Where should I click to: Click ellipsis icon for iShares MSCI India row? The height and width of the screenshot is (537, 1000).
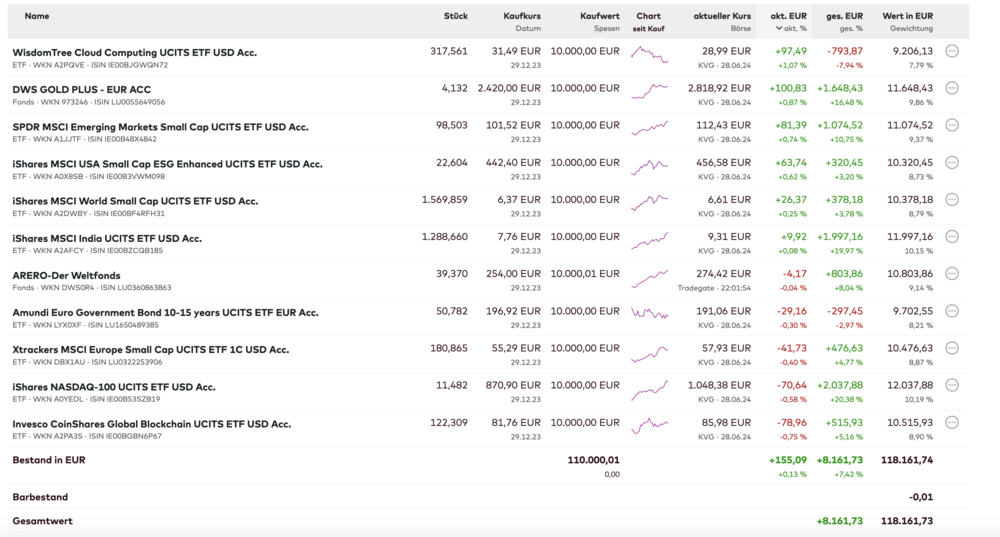click(x=951, y=237)
